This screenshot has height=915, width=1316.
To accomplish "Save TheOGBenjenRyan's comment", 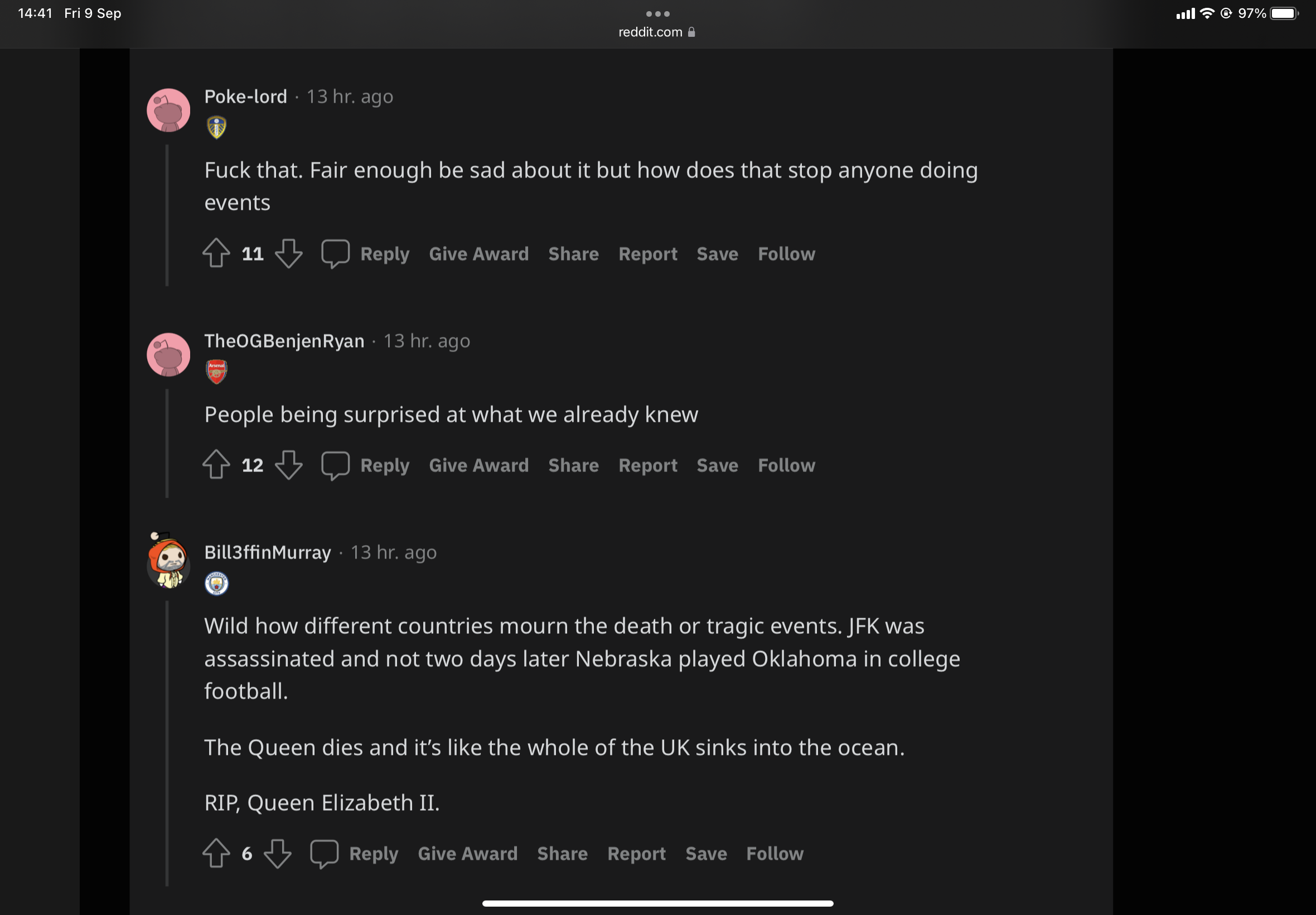I will tap(717, 465).
